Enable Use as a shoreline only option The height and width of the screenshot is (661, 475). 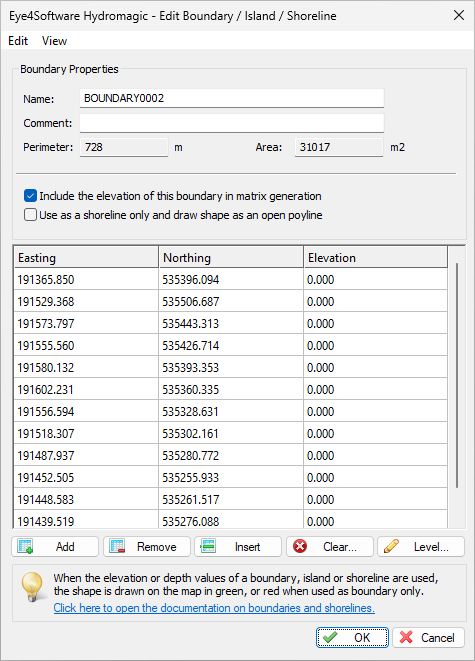(30, 215)
